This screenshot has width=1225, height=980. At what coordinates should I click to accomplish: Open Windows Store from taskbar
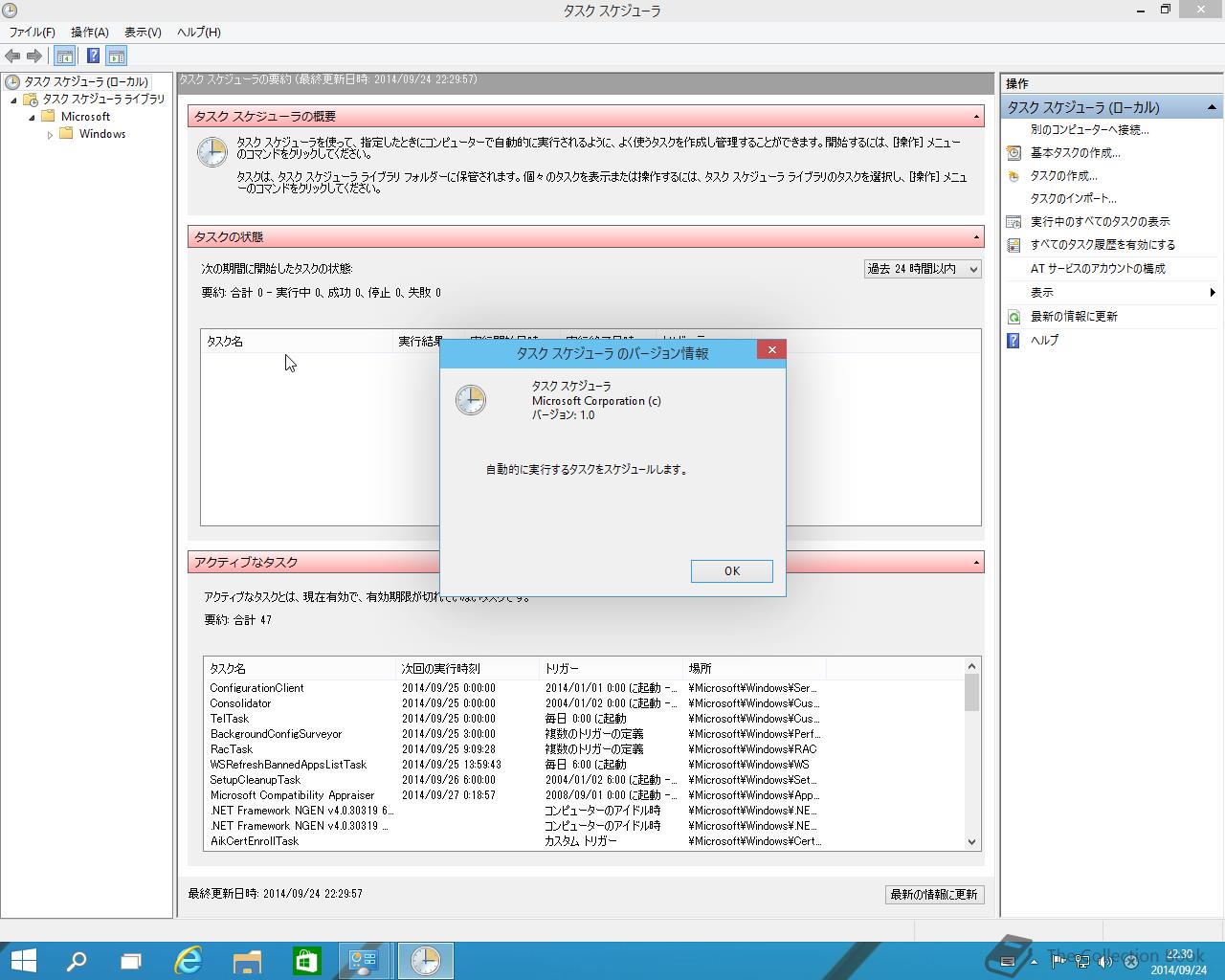(x=305, y=961)
